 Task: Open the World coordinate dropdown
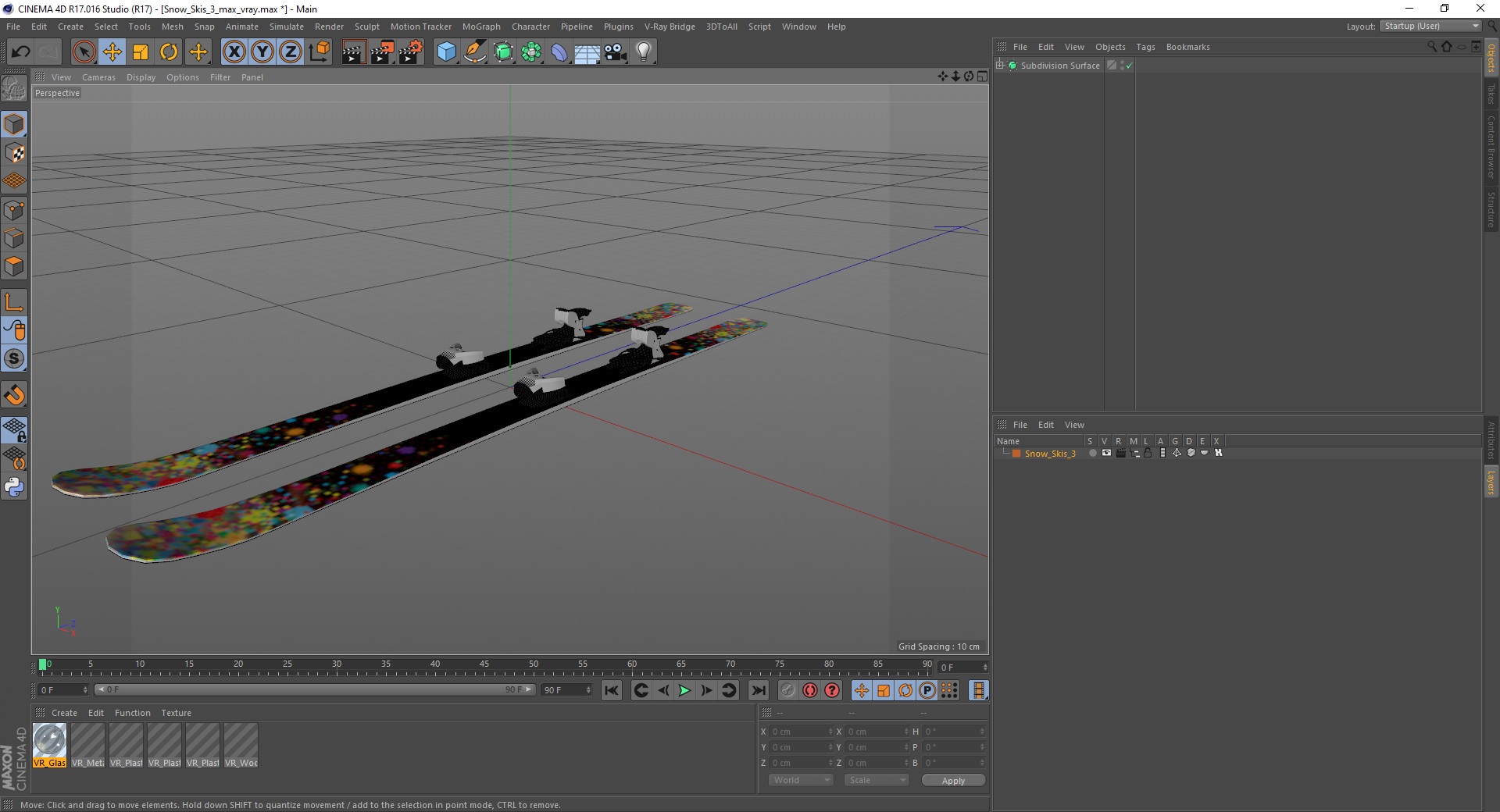(801, 780)
